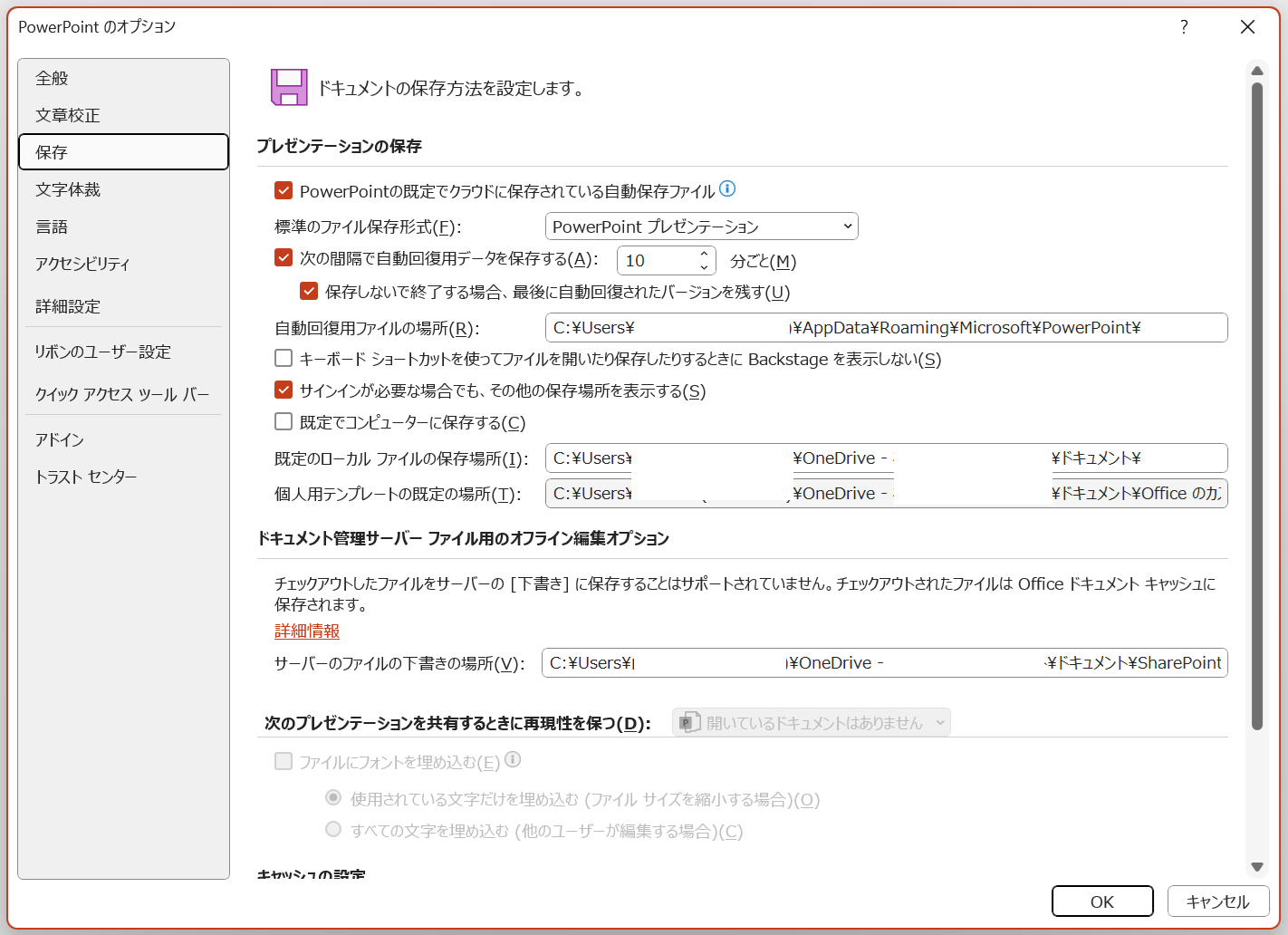Click the scrollbar down arrow
This screenshot has height=935, width=1288.
pyautogui.click(x=1257, y=867)
